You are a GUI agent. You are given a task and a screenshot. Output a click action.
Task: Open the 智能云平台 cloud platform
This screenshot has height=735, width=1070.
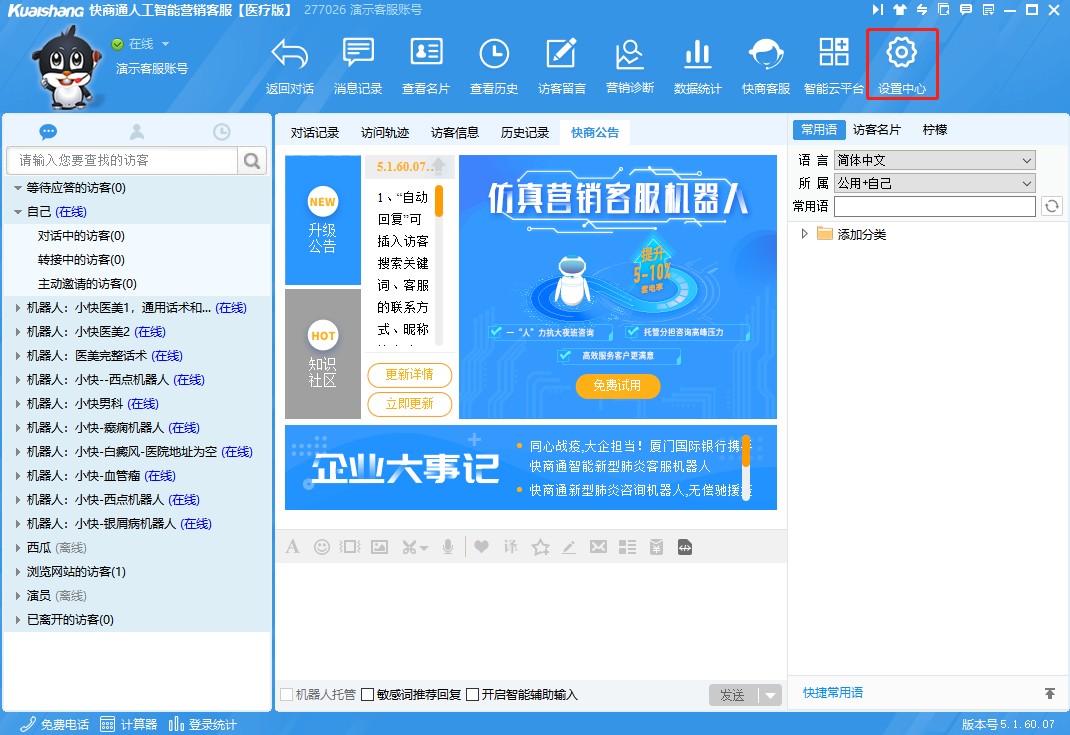[x=833, y=62]
